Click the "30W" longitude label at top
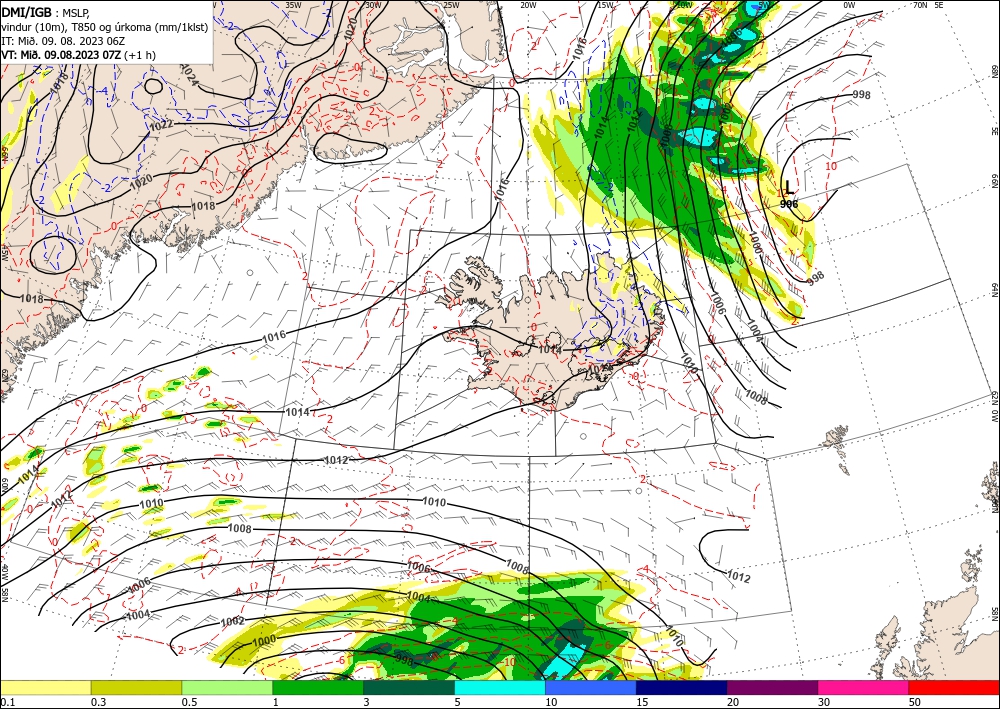Viewport: 1000px width, 709px height. point(373,5)
